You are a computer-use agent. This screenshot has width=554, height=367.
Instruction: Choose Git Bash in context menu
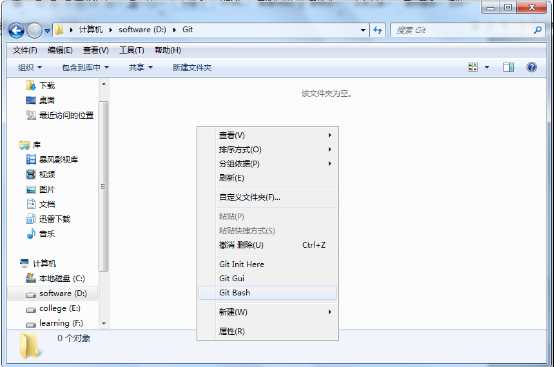pyautogui.click(x=267, y=293)
